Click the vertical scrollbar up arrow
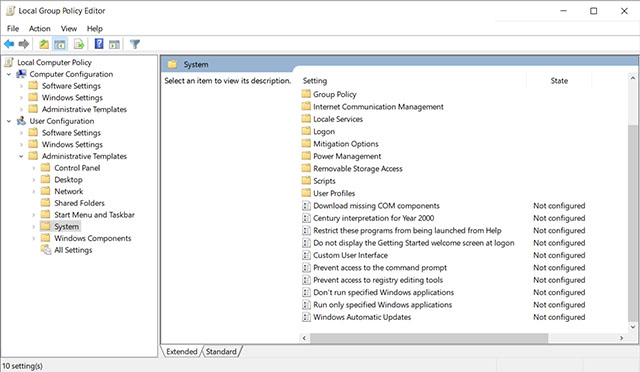The height and width of the screenshot is (372, 640). (x=633, y=78)
